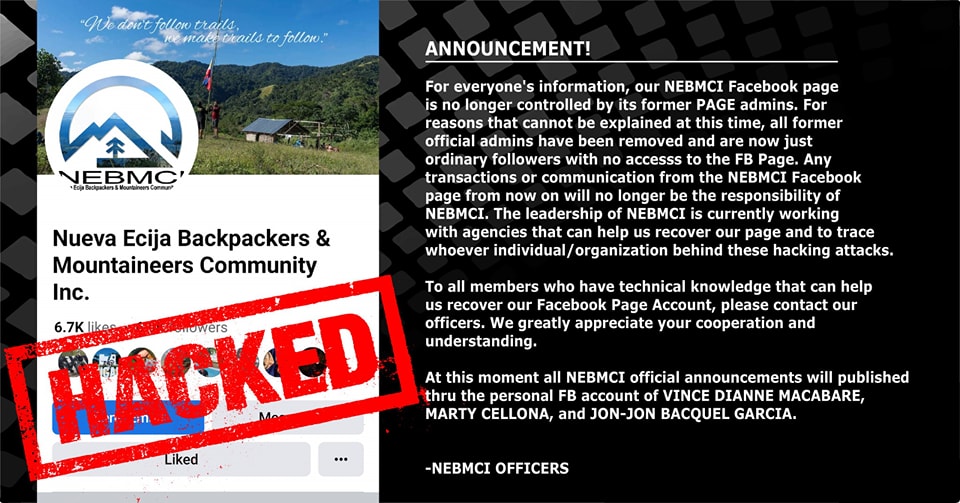Image resolution: width=960 pixels, height=503 pixels.
Task: Open the 6.7K likes count
Action: pyautogui.click(x=84, y=327)
